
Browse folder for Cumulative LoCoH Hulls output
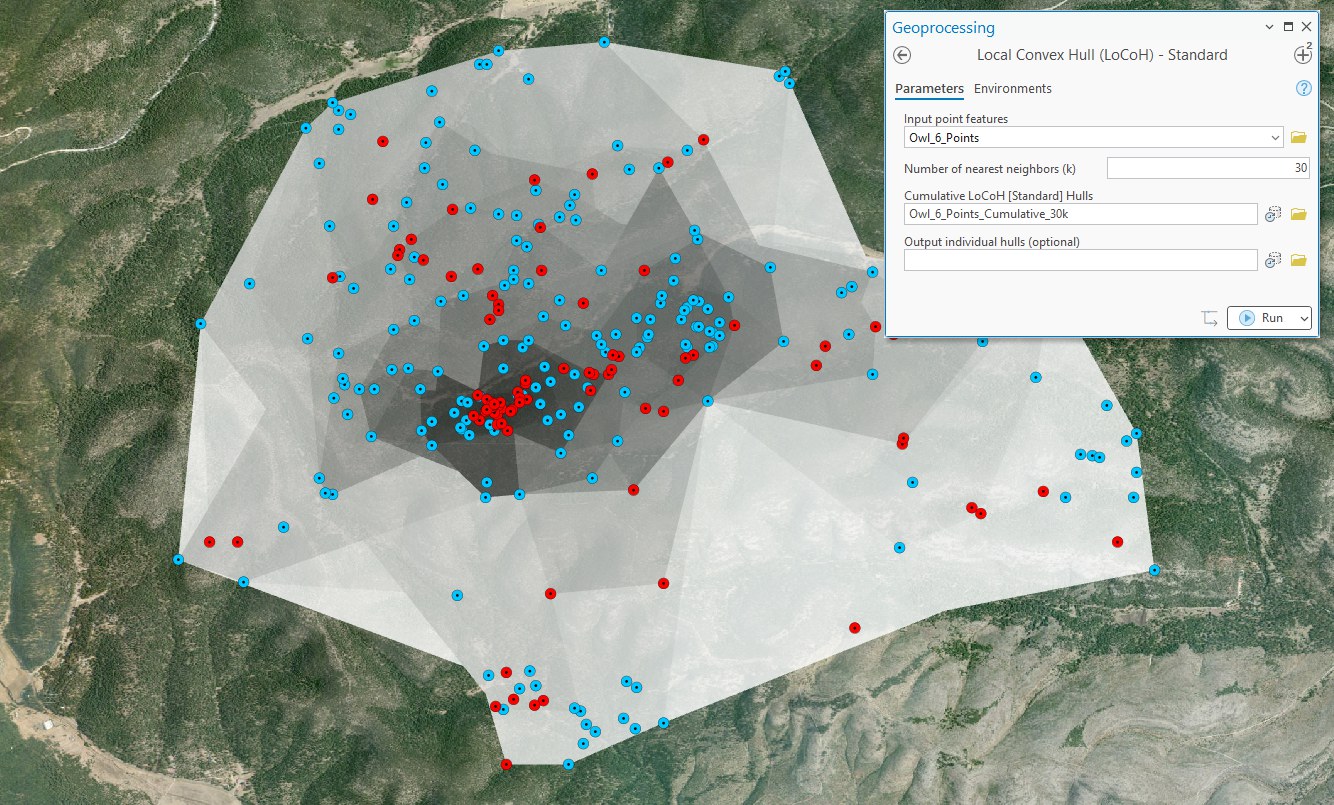click(x=1299, y=214)
